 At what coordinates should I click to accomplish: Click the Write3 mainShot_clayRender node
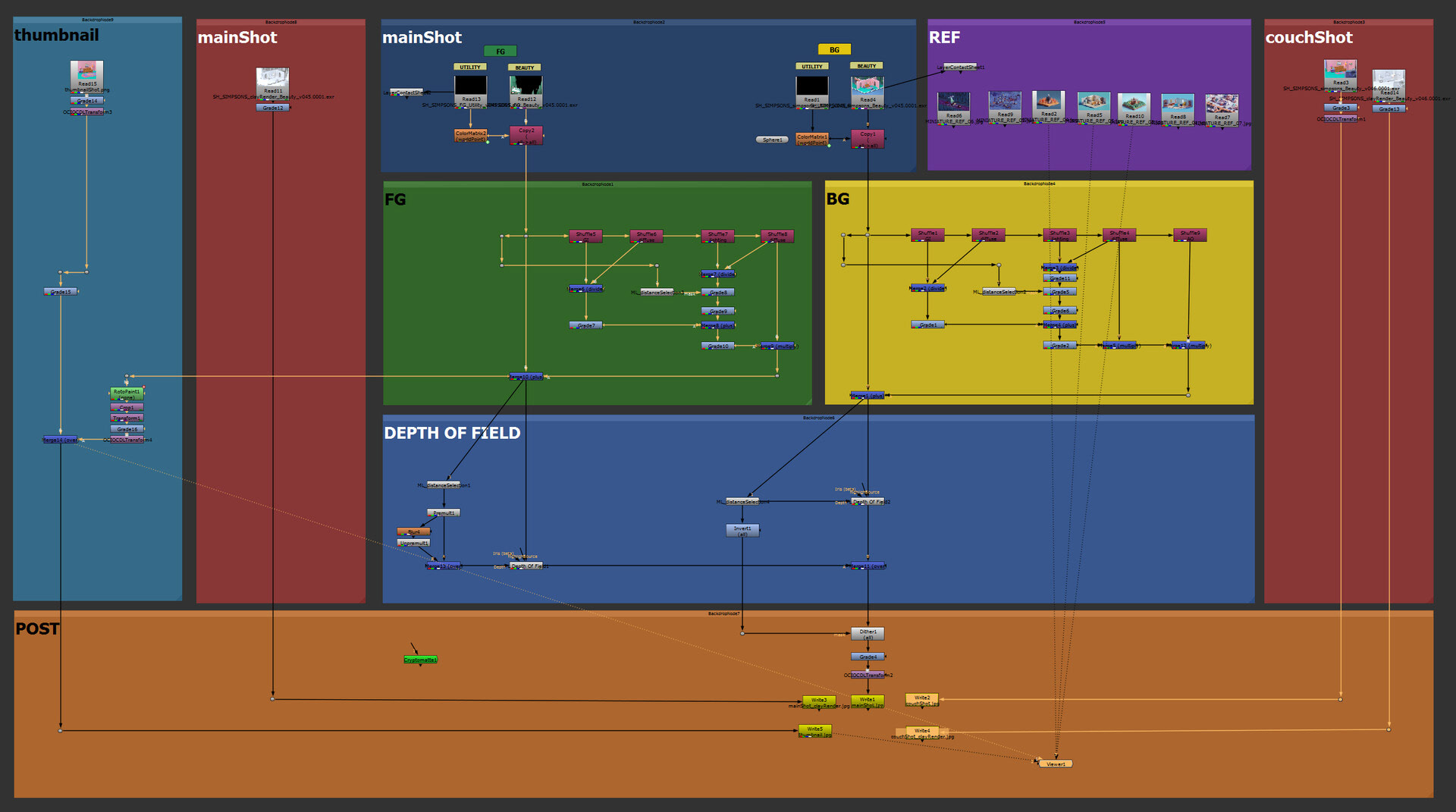pyautogui.click(x=819, y=701)
